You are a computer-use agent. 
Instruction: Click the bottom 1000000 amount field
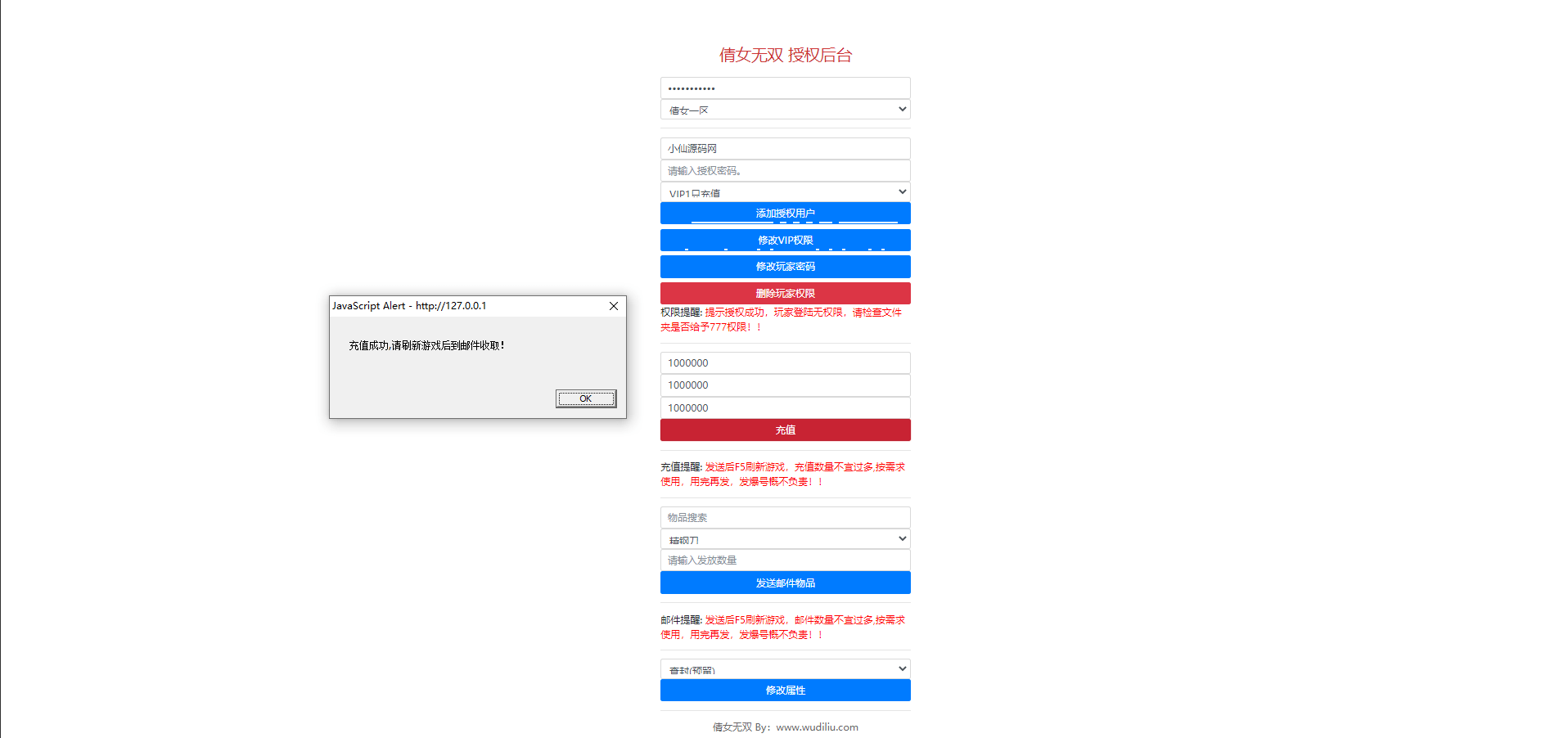click(x=786, y=408)
